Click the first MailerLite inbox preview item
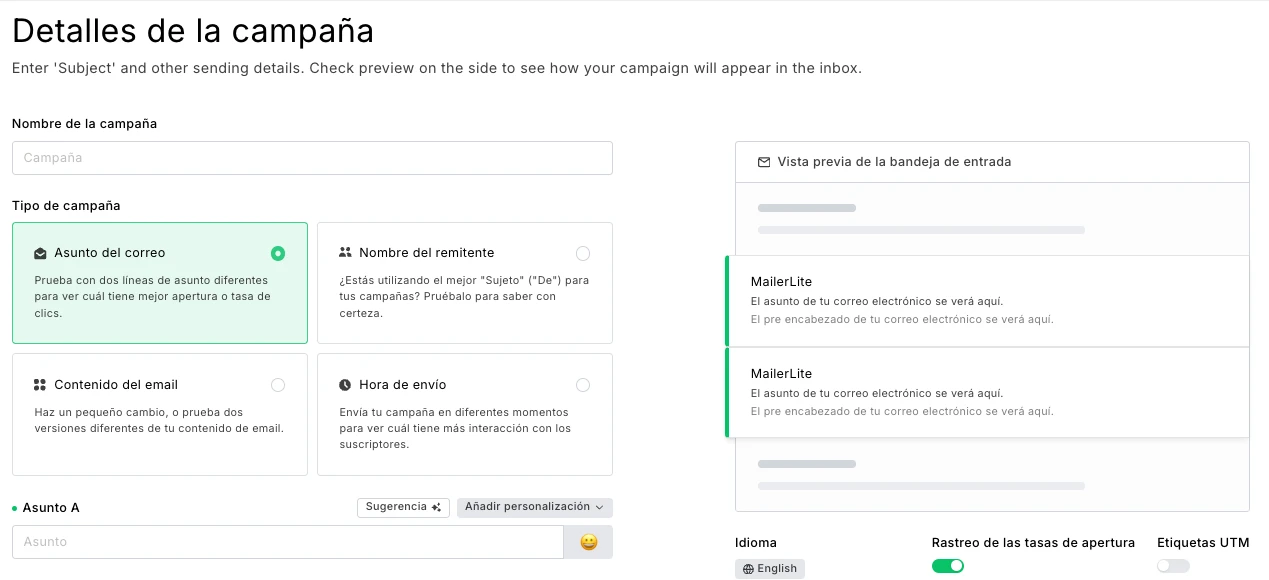1269x580 pixels. coord(988,300)
